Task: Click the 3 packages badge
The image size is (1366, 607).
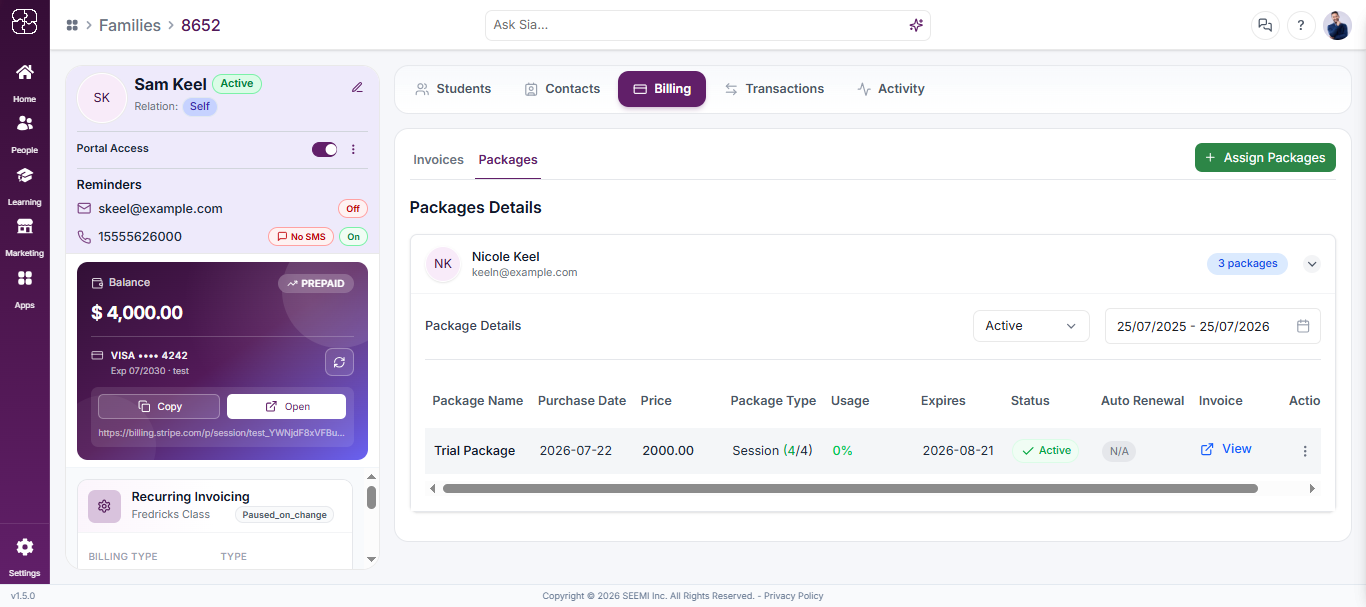Action: pyautogui.click(x=1247, y=264)
